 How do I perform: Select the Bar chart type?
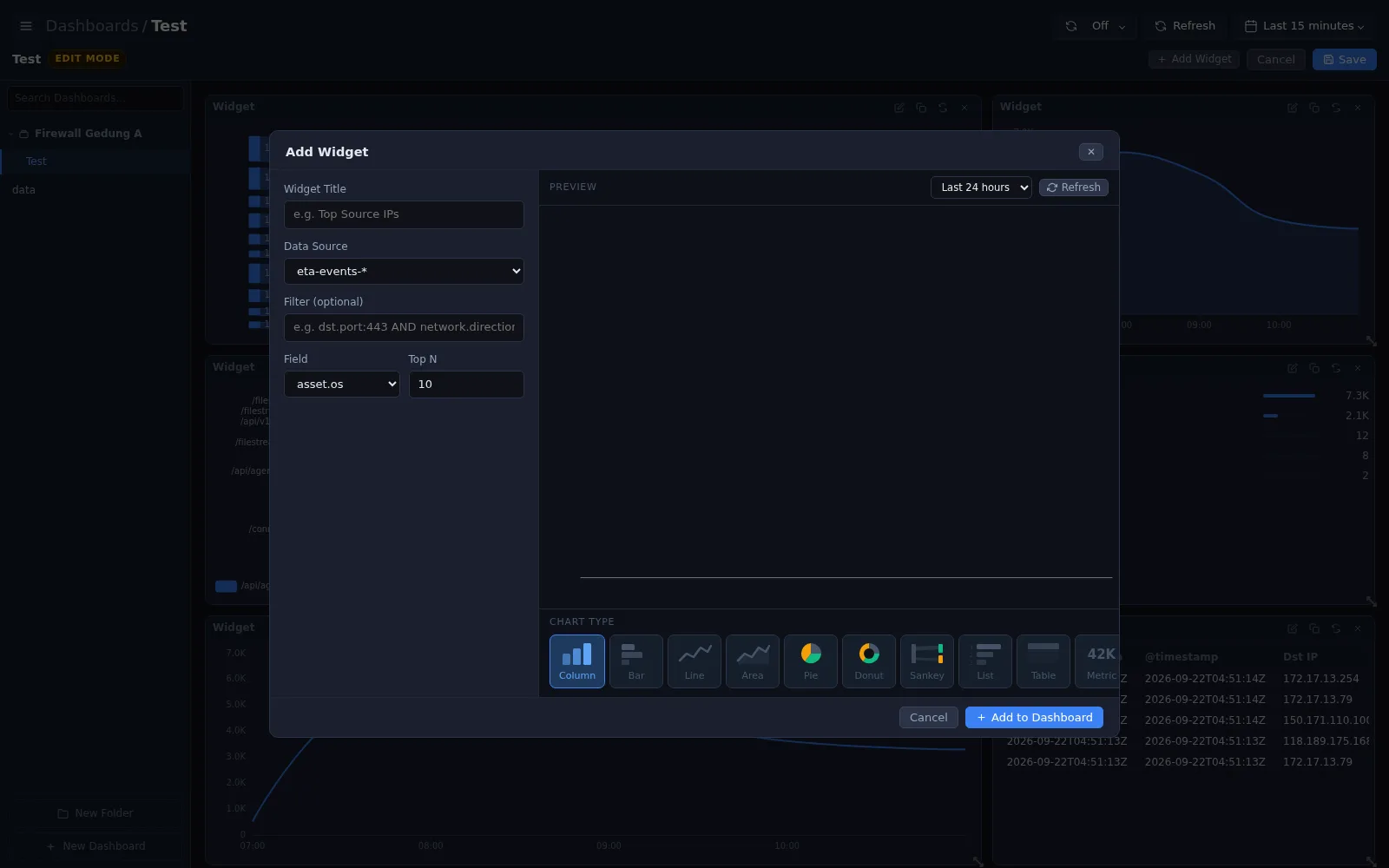coord(636,661)
